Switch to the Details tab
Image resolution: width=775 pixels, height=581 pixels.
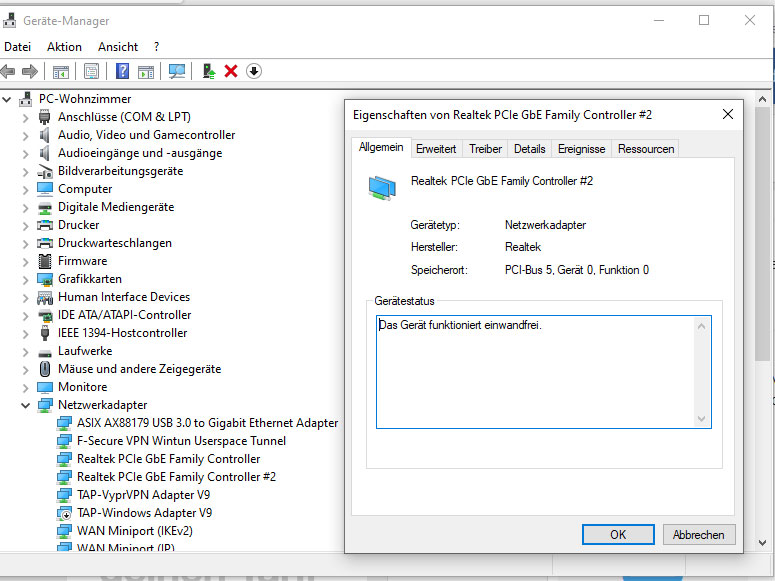coord(529,149)
